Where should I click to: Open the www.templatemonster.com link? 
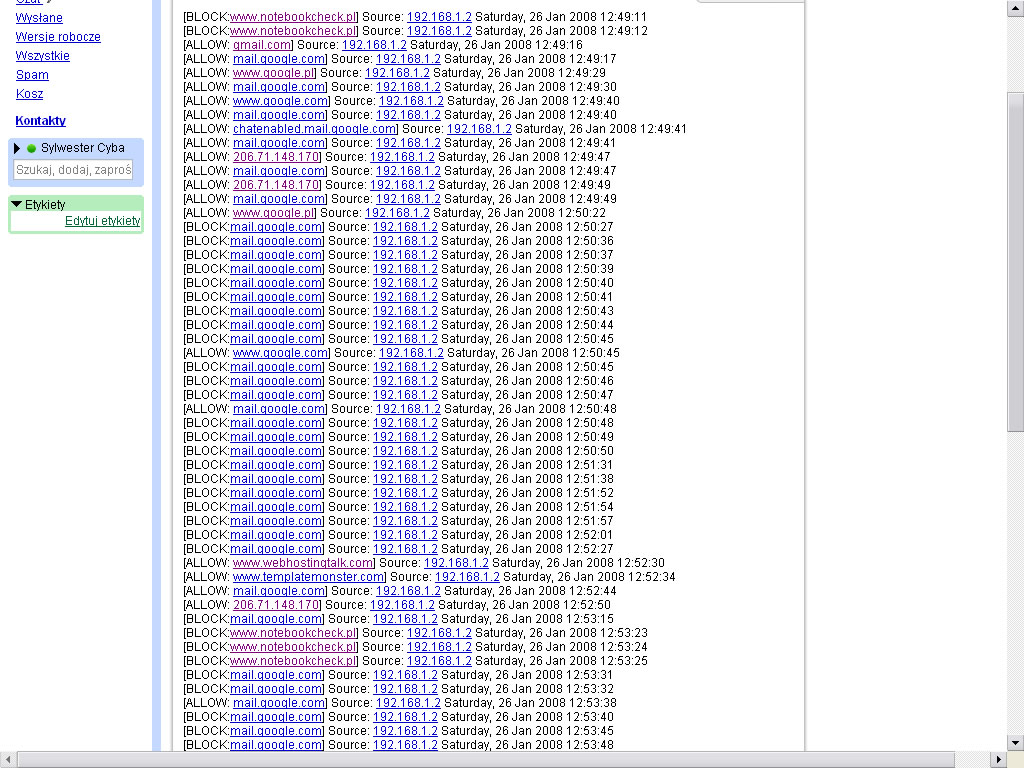coord(308,577)
